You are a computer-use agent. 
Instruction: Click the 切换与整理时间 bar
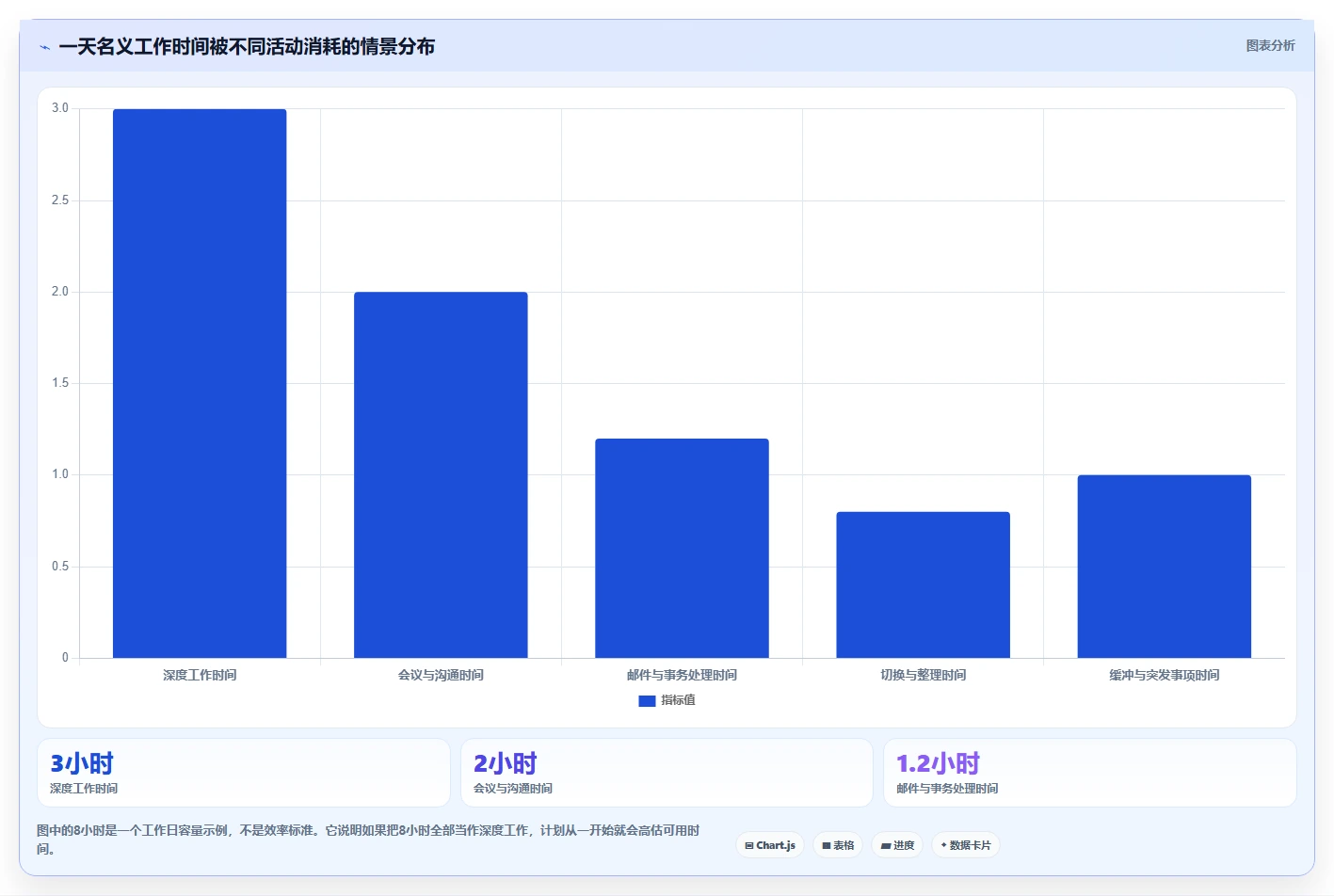coord(923,584)
